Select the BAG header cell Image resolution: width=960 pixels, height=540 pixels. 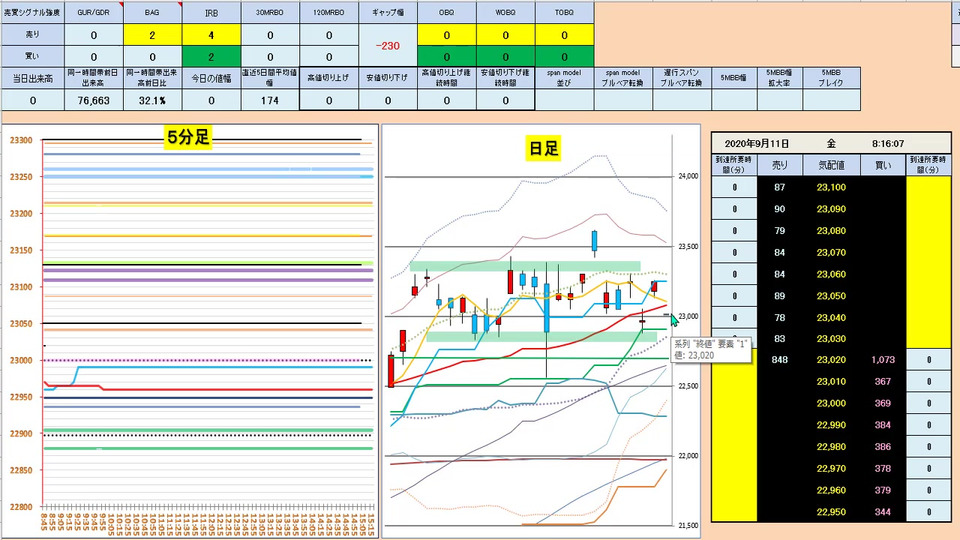click(x=152, y=12)
